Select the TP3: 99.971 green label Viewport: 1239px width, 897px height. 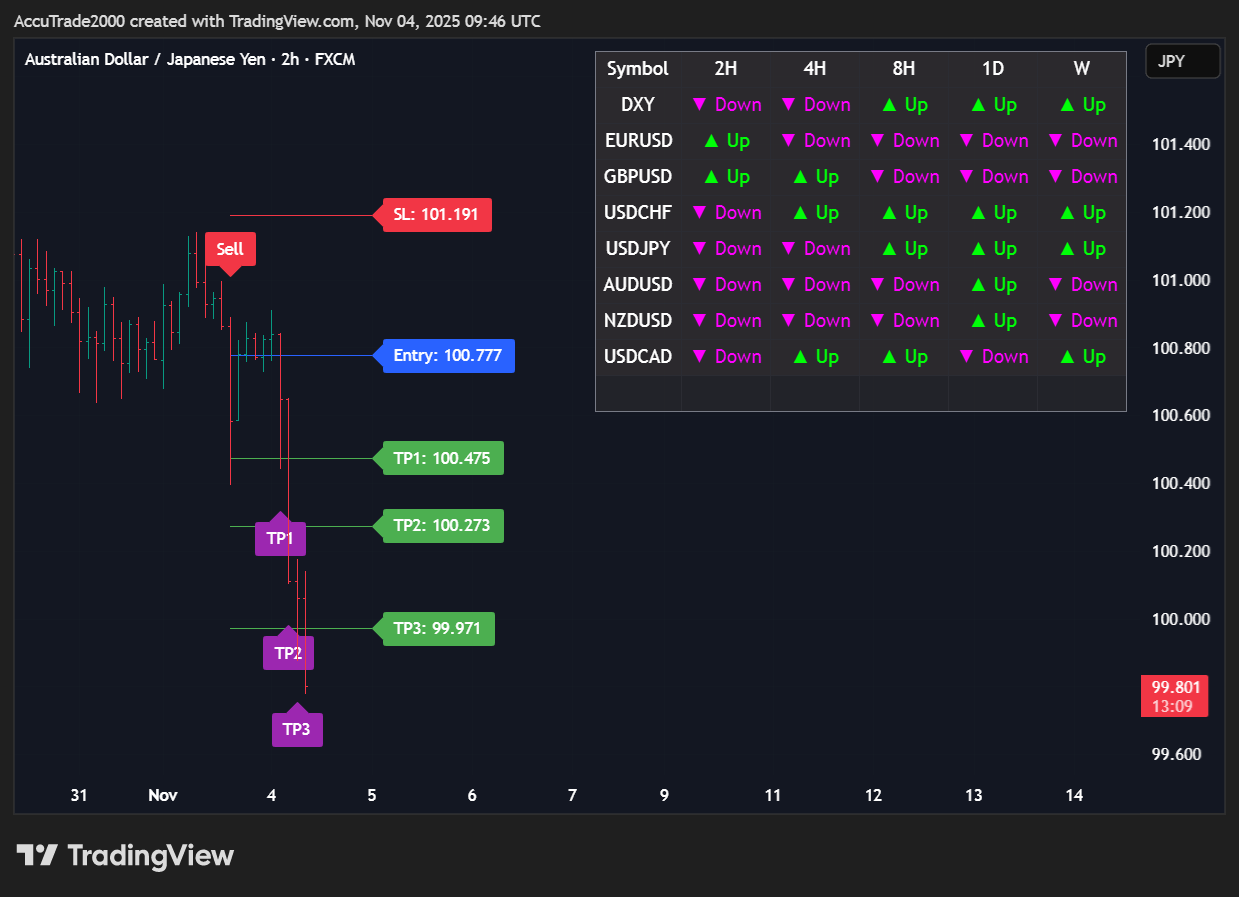tap(437, 629)
